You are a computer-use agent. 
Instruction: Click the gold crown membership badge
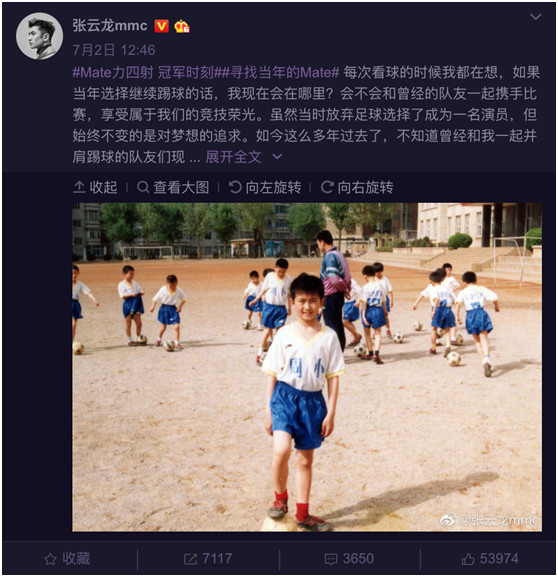click(x=182, y=26)
